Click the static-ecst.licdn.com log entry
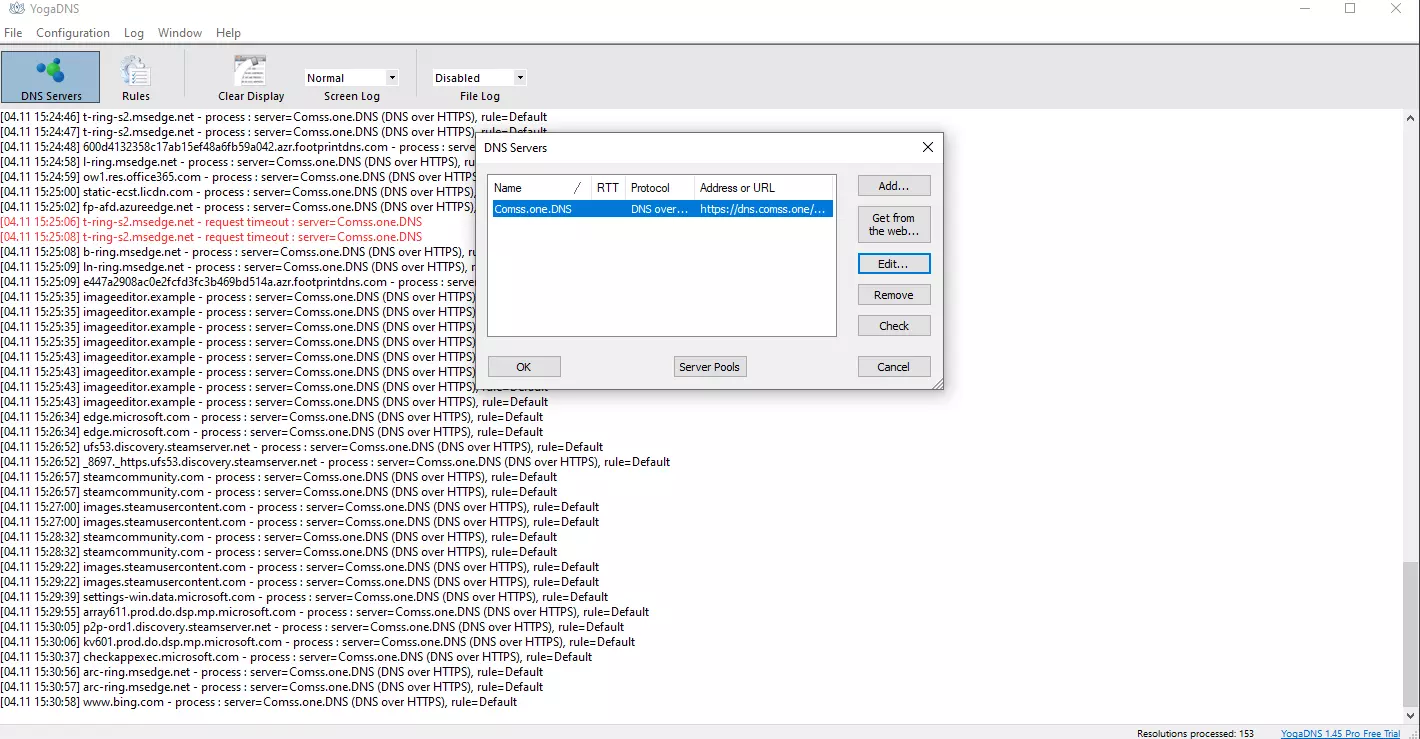1420x739 pixels. point(238,192)
